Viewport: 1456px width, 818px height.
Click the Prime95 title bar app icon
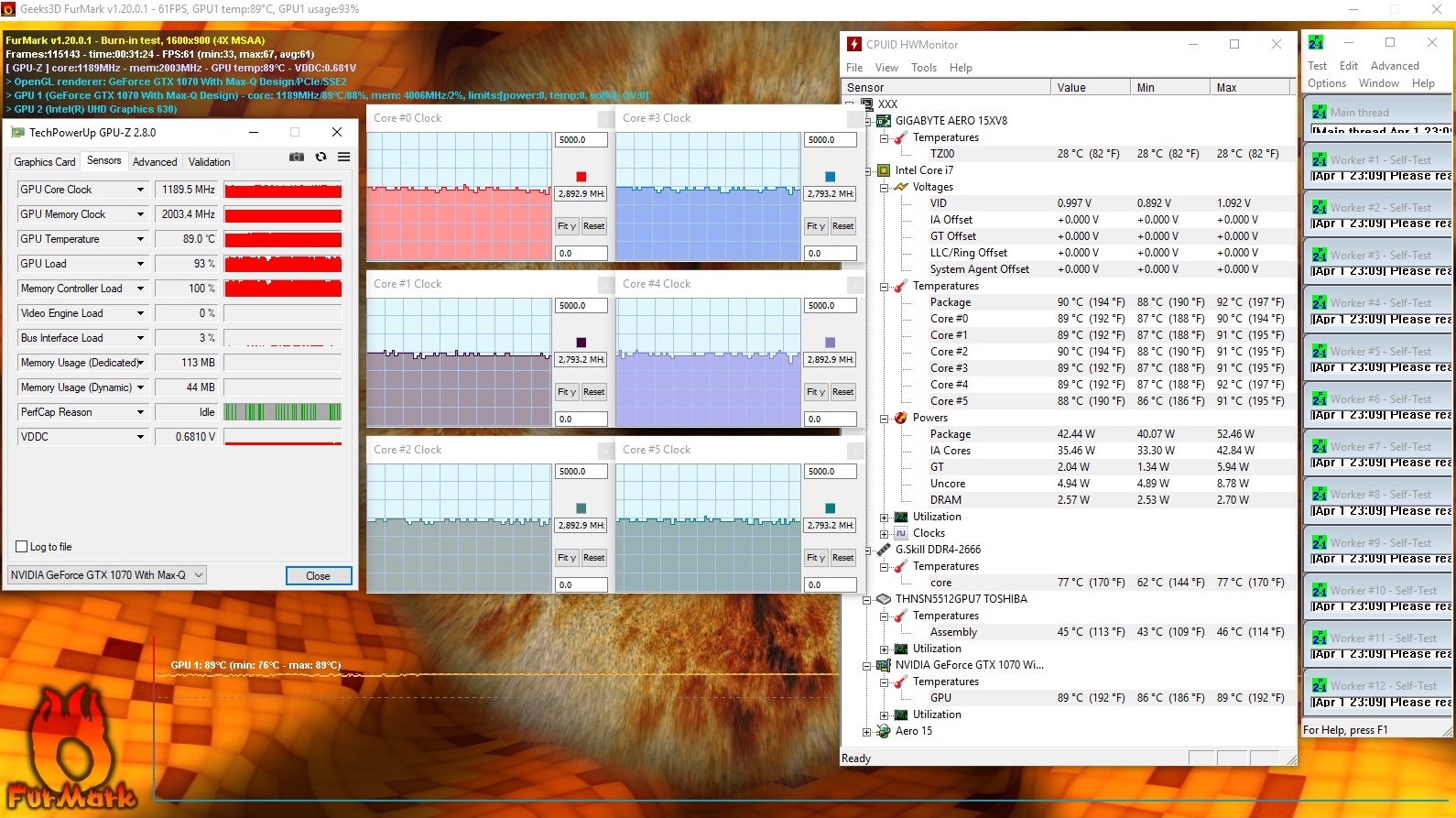(x=1317, y=42)
